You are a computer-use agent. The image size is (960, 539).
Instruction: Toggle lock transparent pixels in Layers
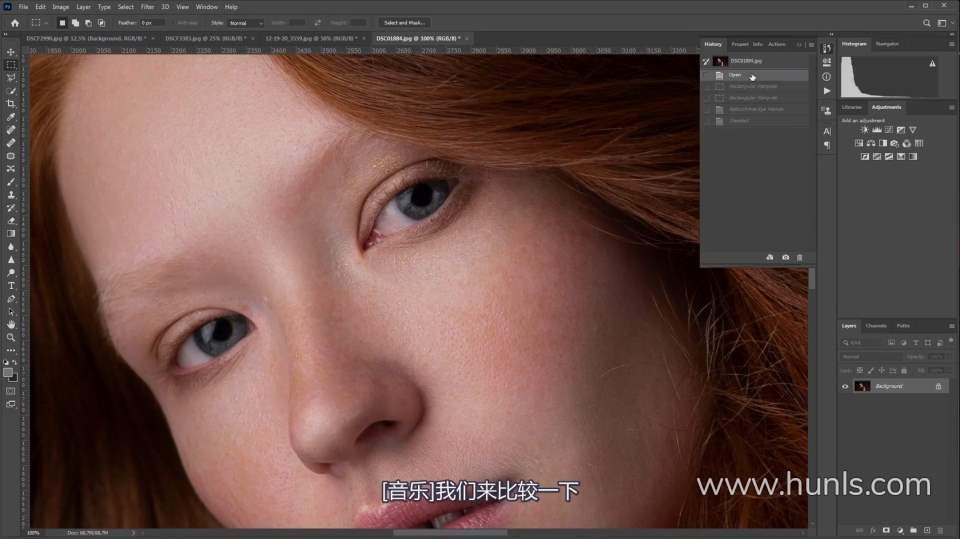tap(860, 371)
